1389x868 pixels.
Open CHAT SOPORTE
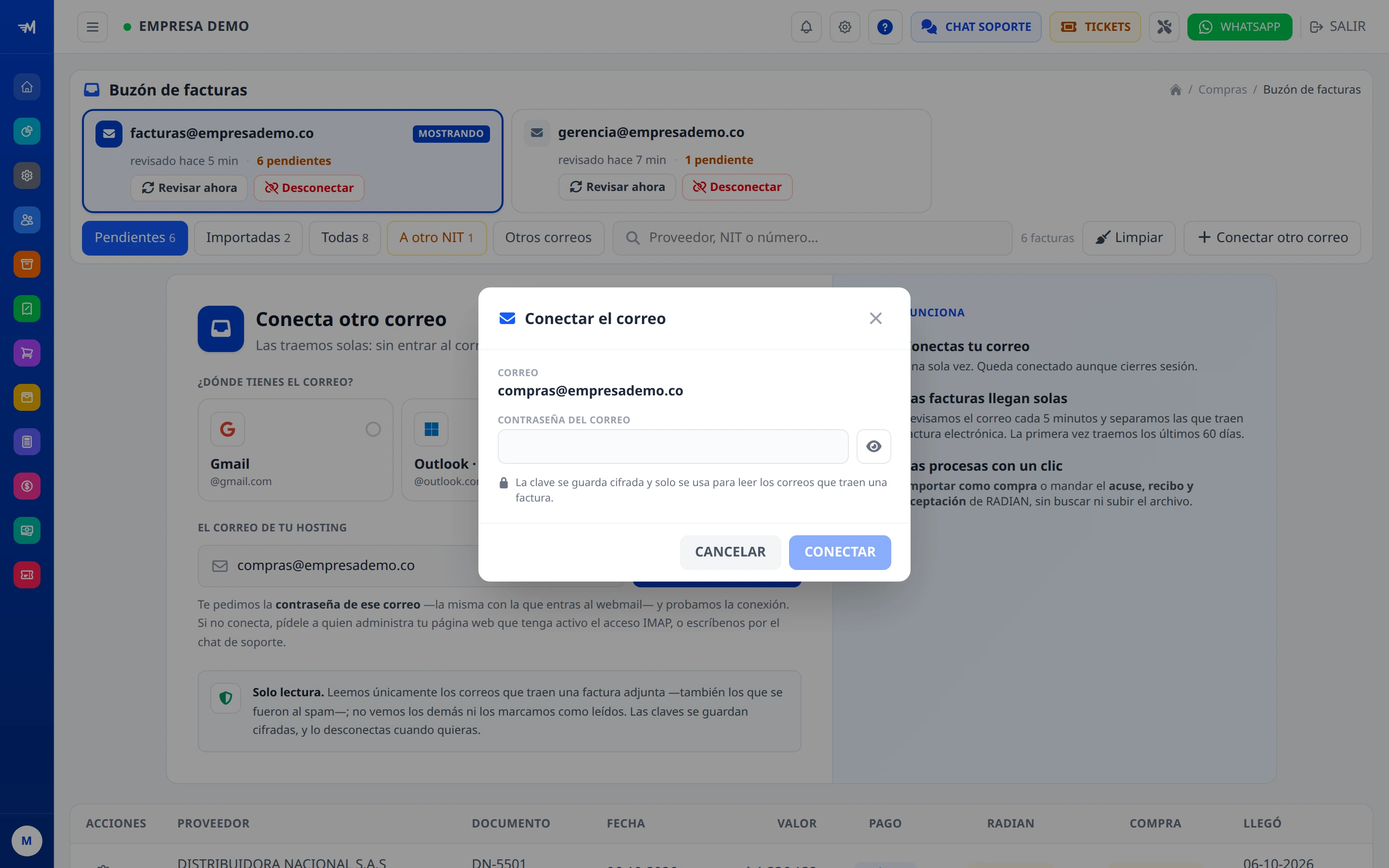976,27
